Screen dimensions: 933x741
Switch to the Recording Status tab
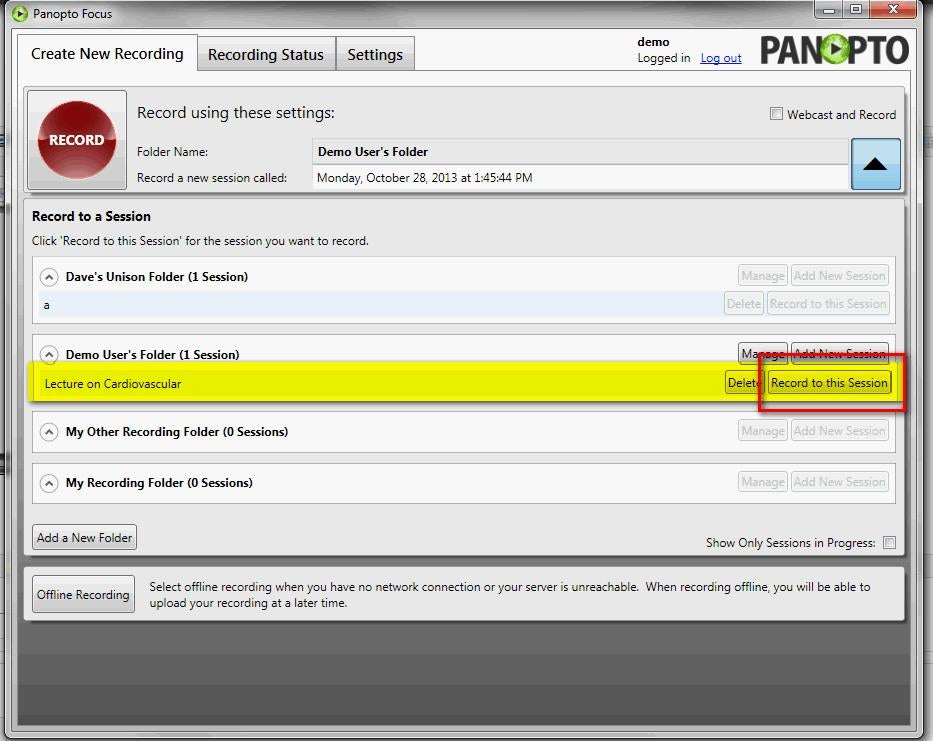266,54
